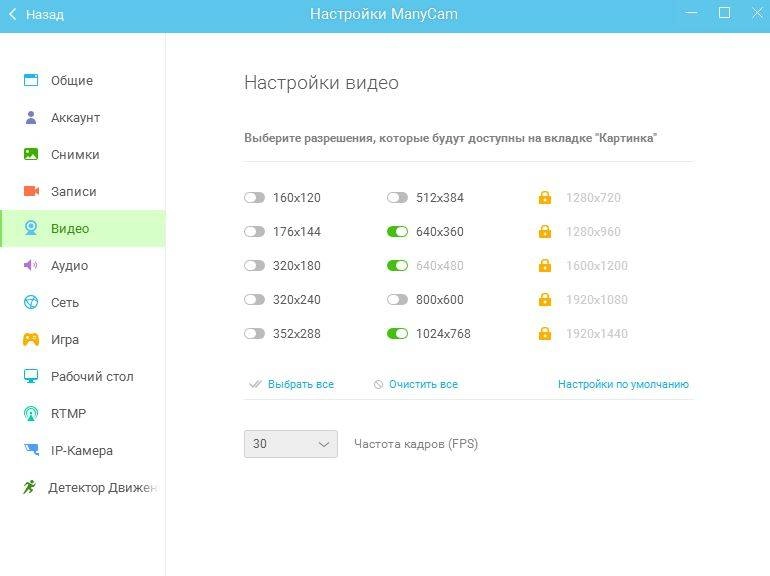Go to the Аккаунт settings section
Viewport: 770px width, 576px height.
[x=82, y=117]
